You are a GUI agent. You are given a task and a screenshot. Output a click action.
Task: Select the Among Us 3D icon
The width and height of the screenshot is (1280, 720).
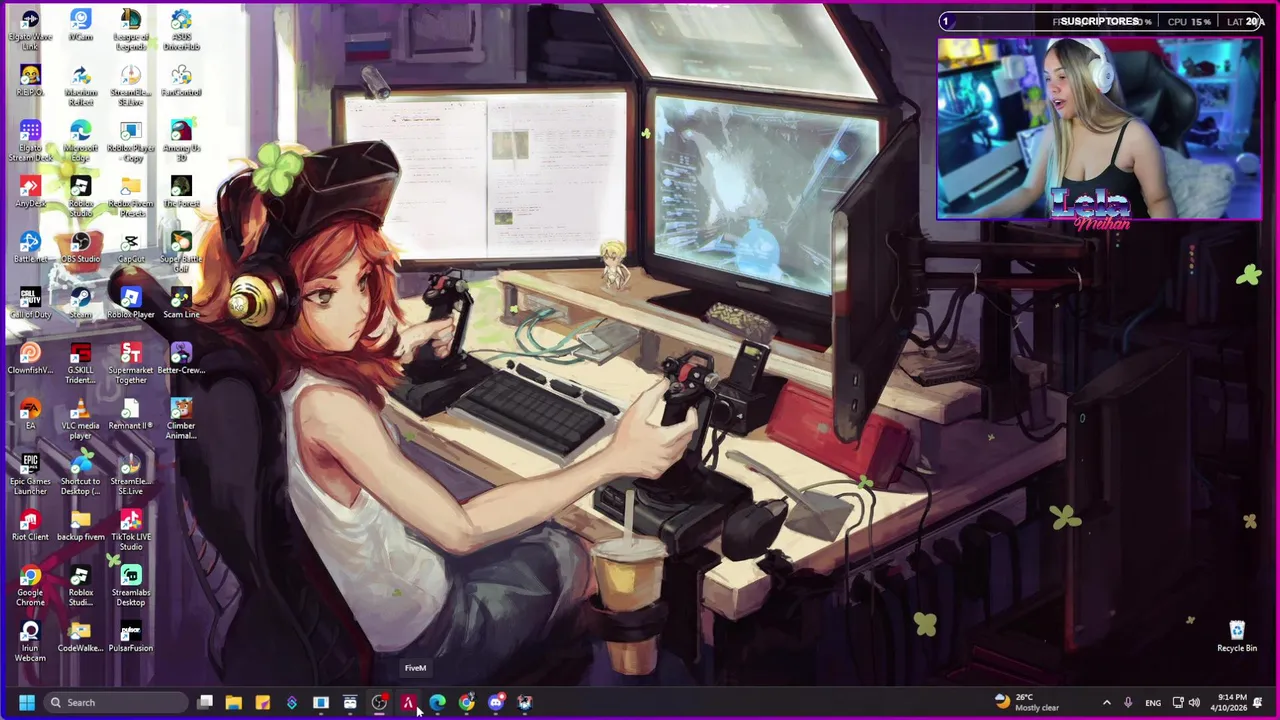tap(181, 141)
